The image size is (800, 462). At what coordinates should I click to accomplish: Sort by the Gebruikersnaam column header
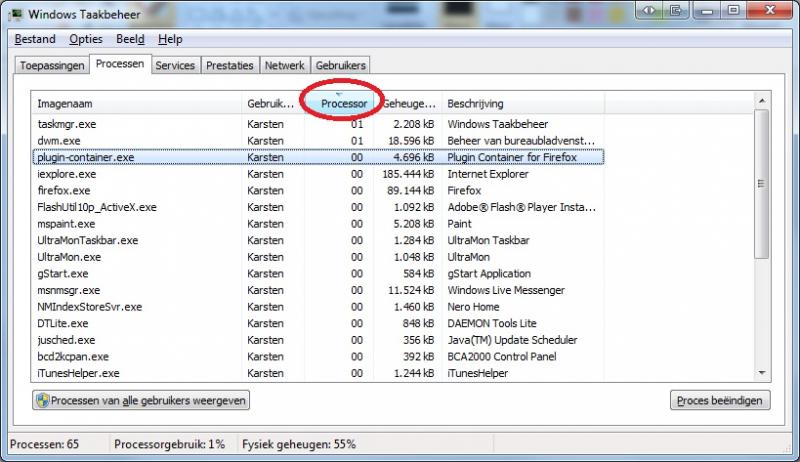click(273, 104)
